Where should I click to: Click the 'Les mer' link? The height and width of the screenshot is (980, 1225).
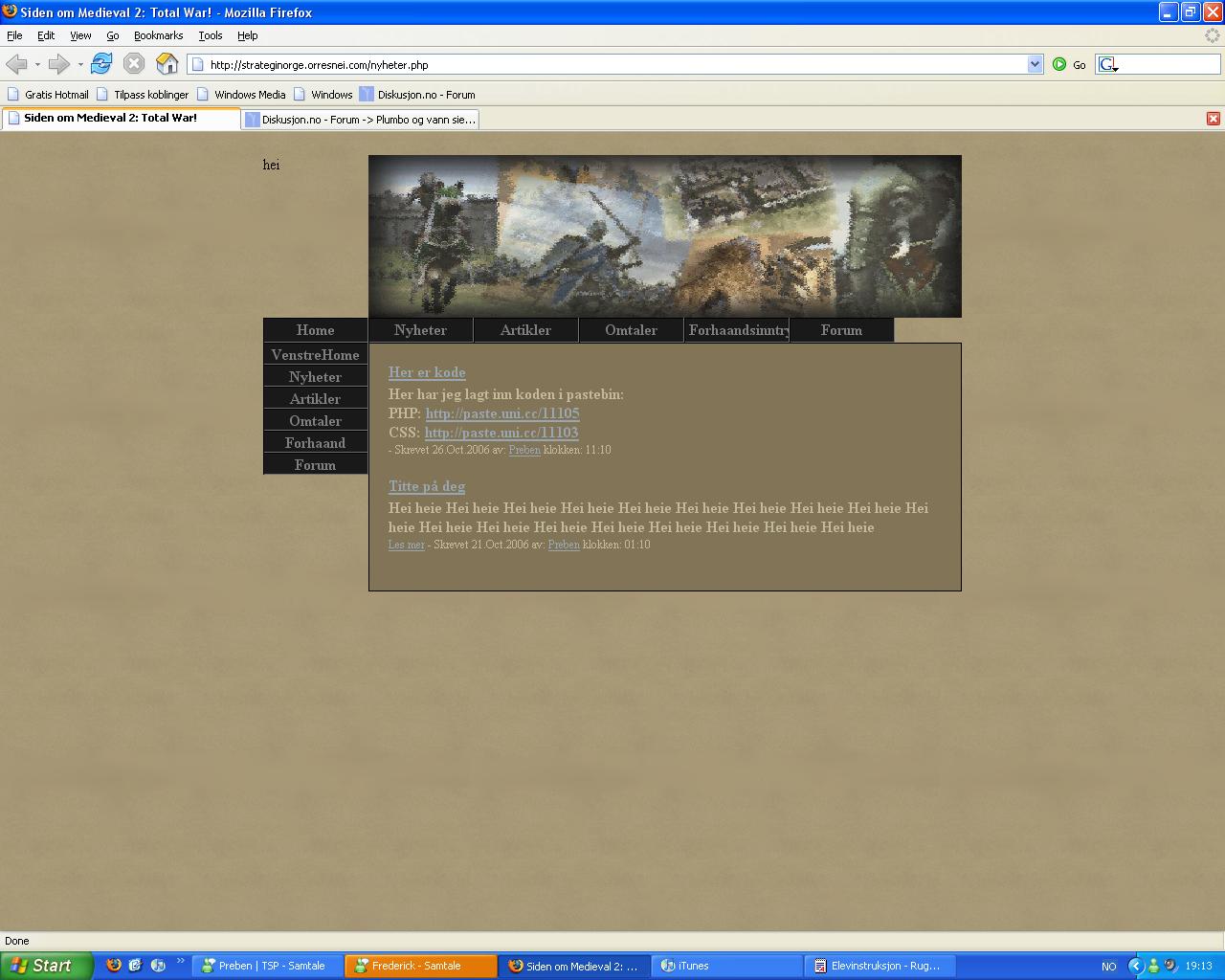coord(407,545)
